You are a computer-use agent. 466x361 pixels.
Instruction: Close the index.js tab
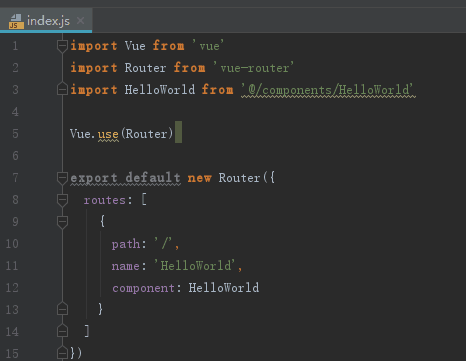[x=80, y=21]
